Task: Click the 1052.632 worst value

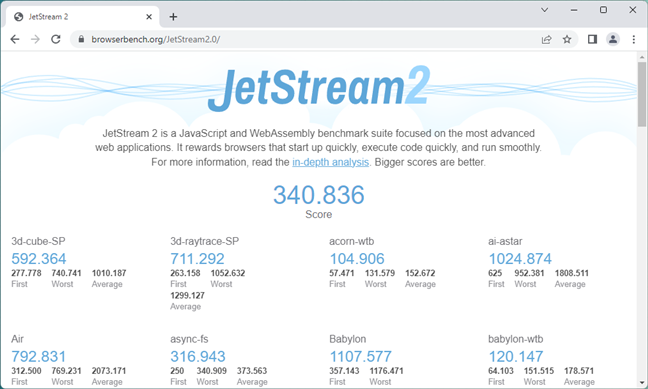Action: coord(228,273)
